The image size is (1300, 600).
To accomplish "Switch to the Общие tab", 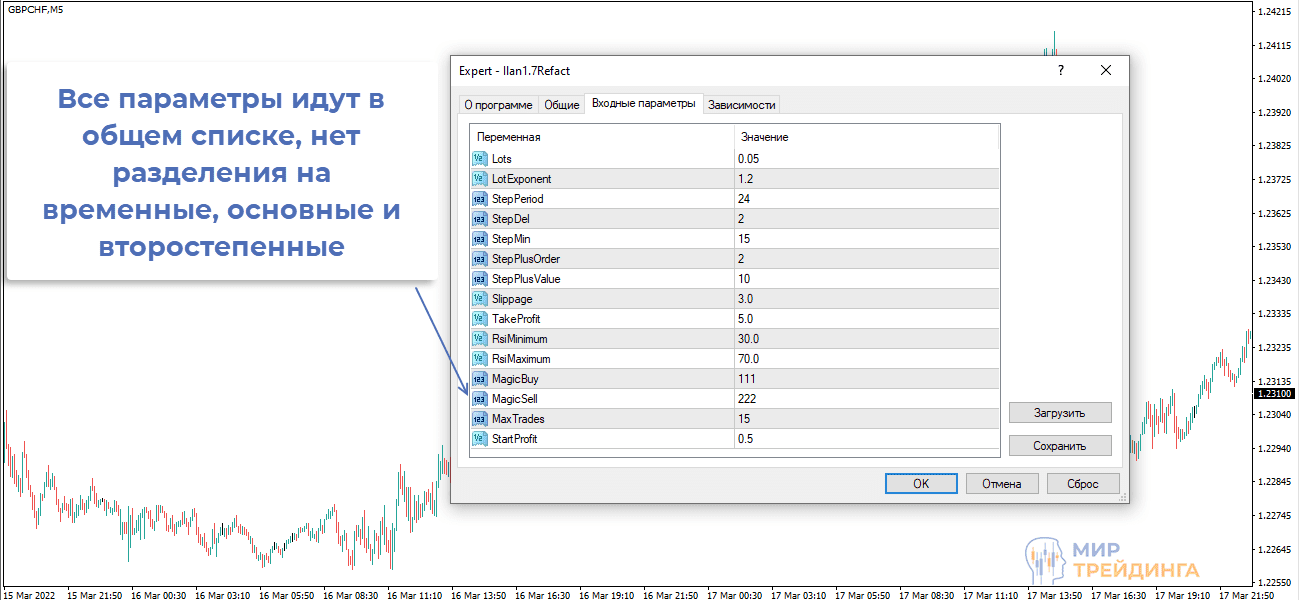I will click(561, 105).
